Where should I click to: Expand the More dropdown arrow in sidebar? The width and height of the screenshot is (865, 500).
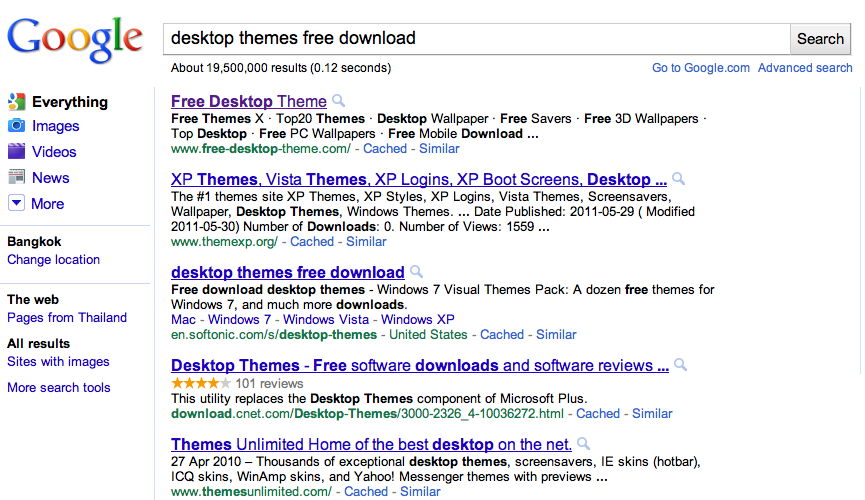pyautogui.click(x=17, y=203)
